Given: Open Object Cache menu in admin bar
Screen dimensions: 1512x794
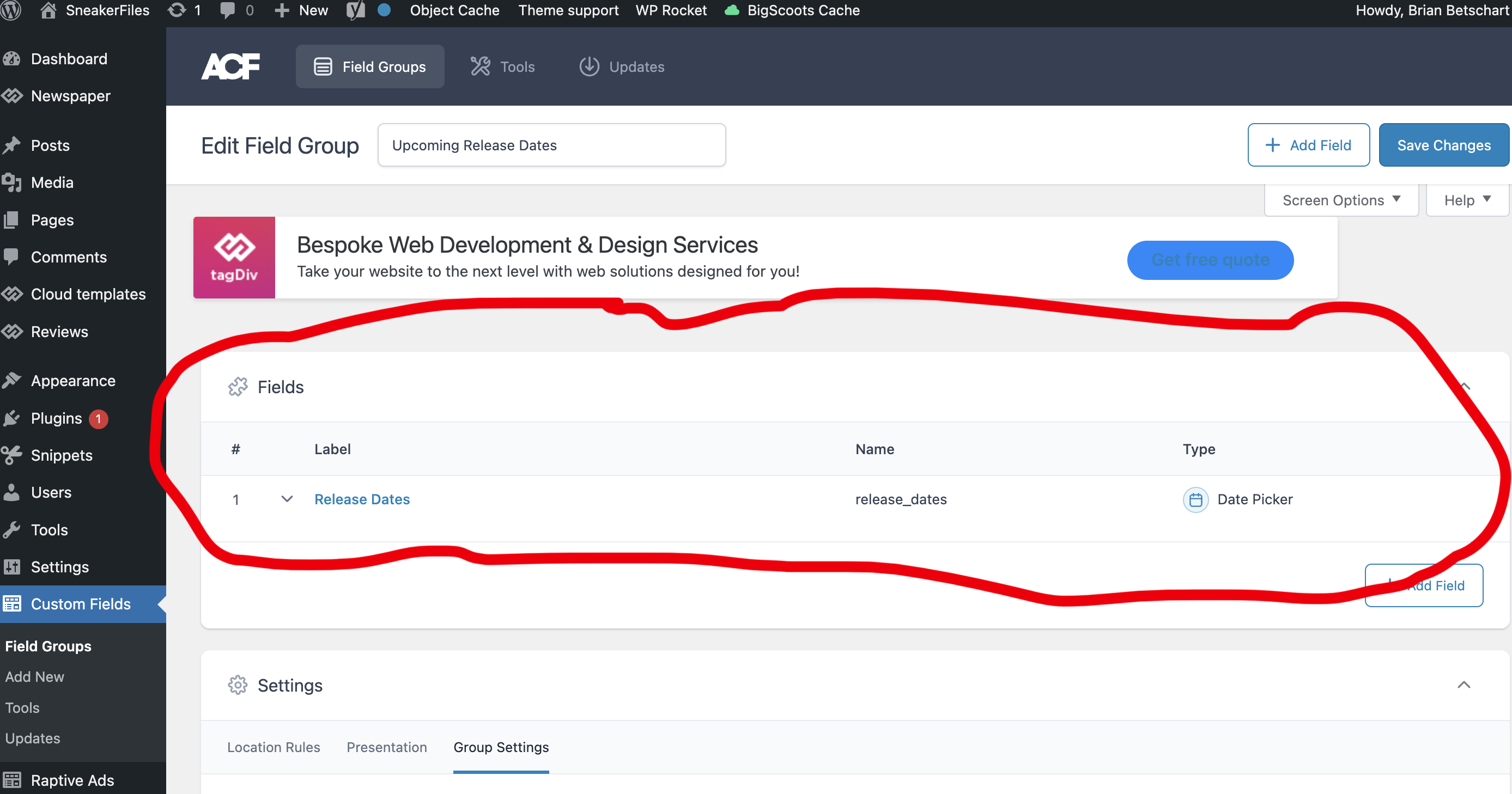Looking at the screenshot, I should [454, 10].
